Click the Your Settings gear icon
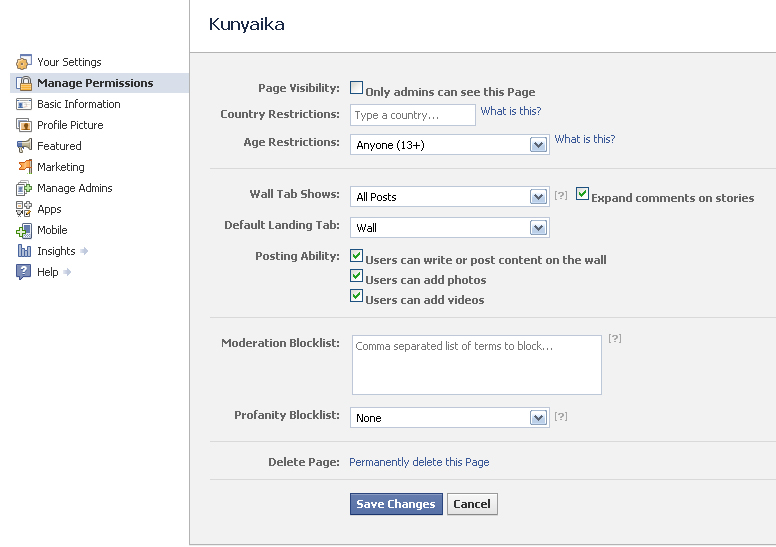 tap(24, 62)
